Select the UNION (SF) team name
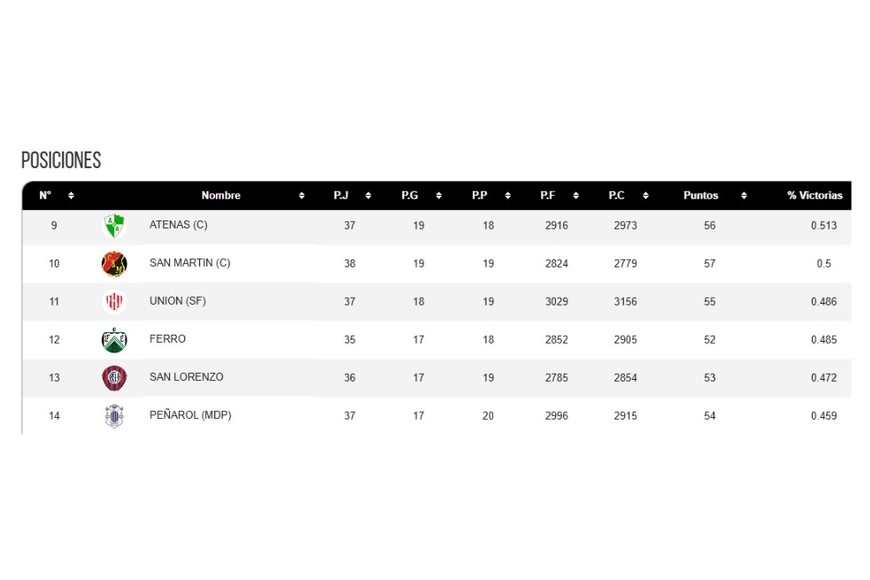Screen dimensions: 870x580 click(x=177, y=301)
